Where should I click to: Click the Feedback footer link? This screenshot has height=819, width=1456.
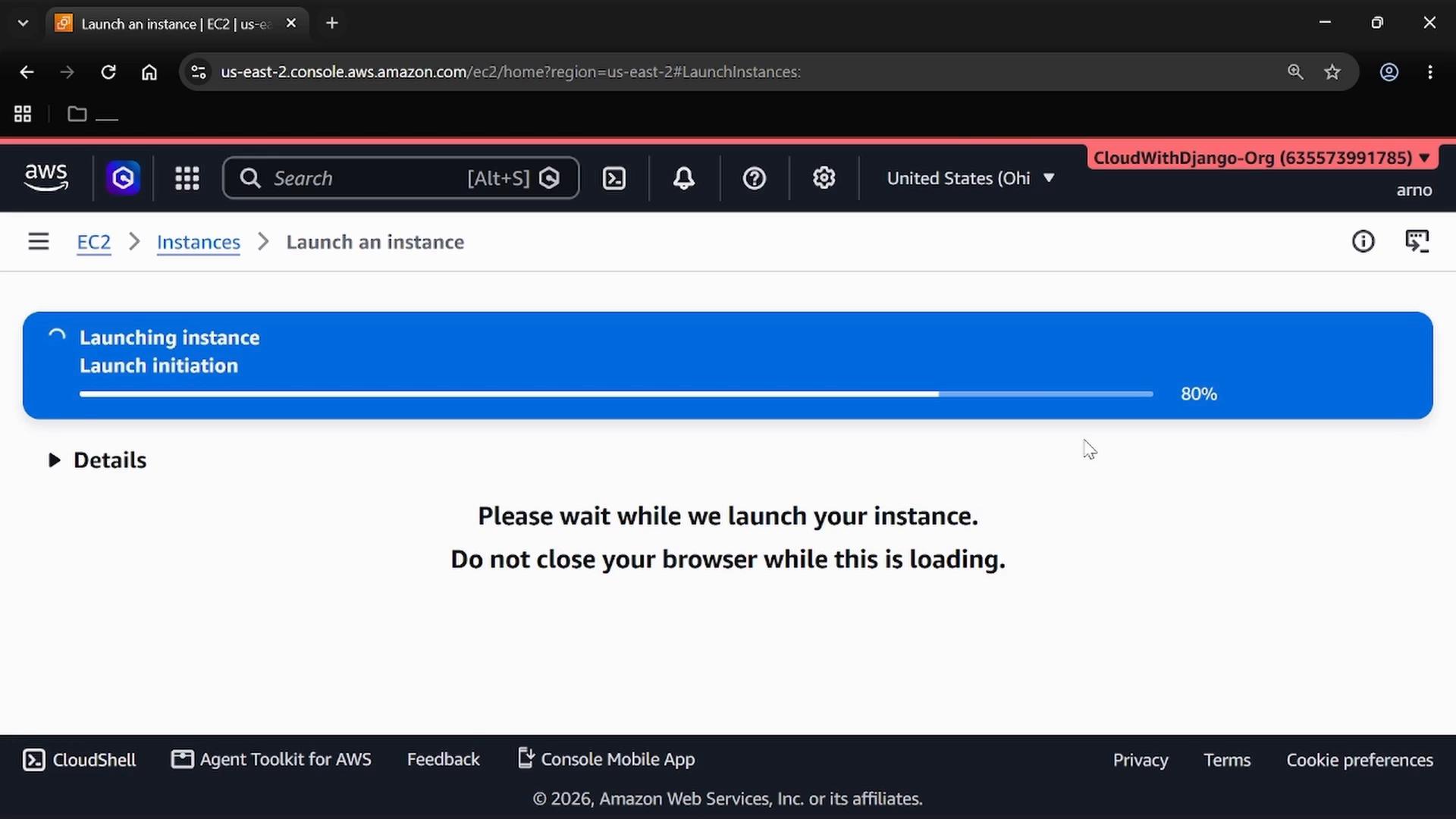tap(443, 759)
